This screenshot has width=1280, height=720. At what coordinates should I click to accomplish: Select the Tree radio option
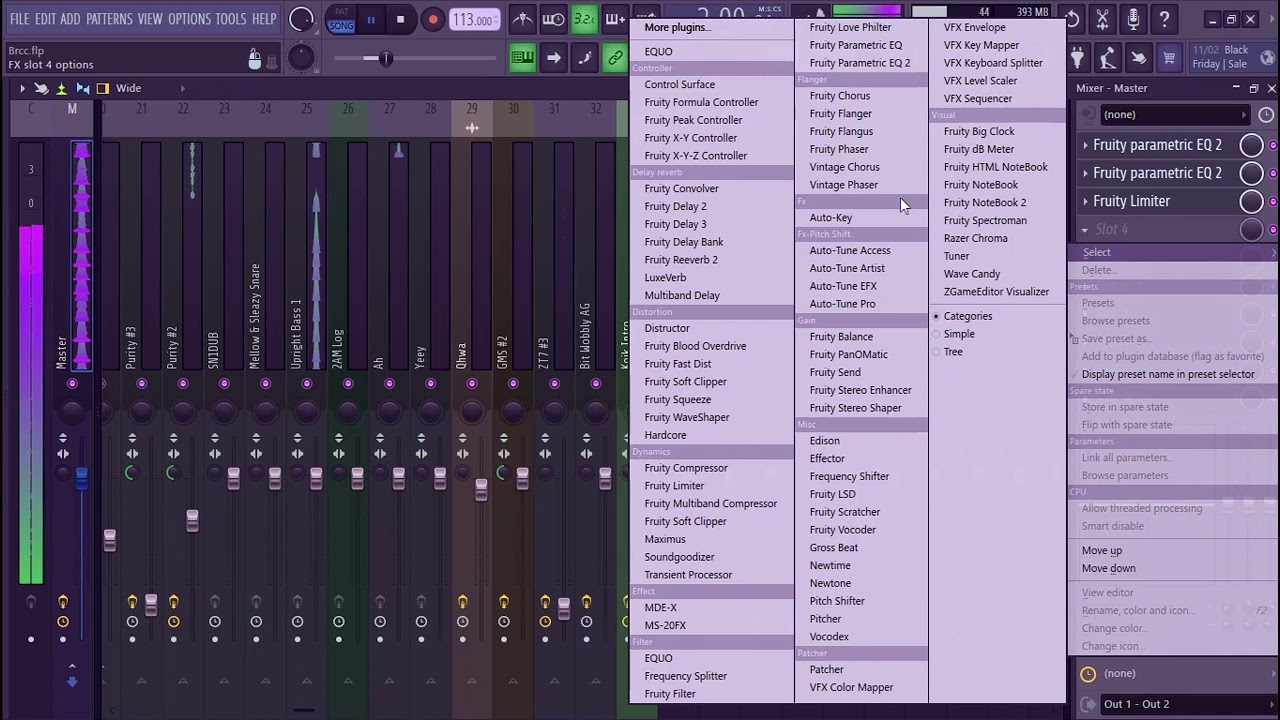pyautogui.click(x=953, y=352)
